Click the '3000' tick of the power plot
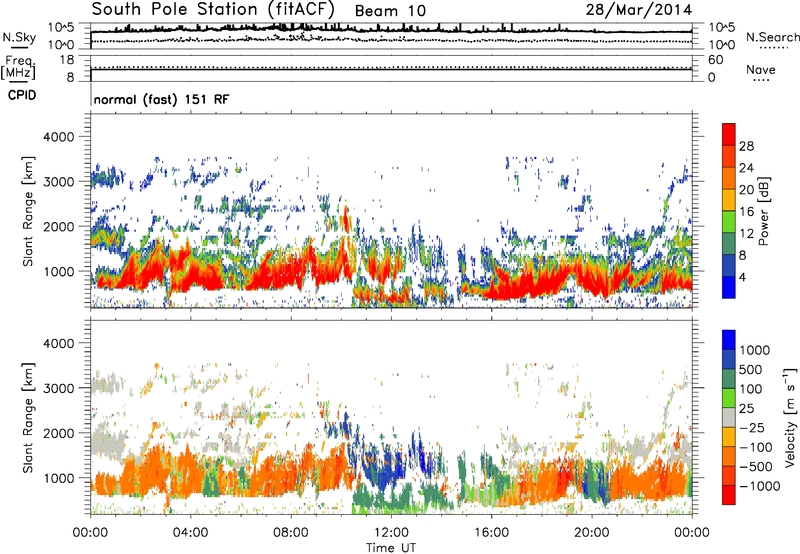 [58, 182]
